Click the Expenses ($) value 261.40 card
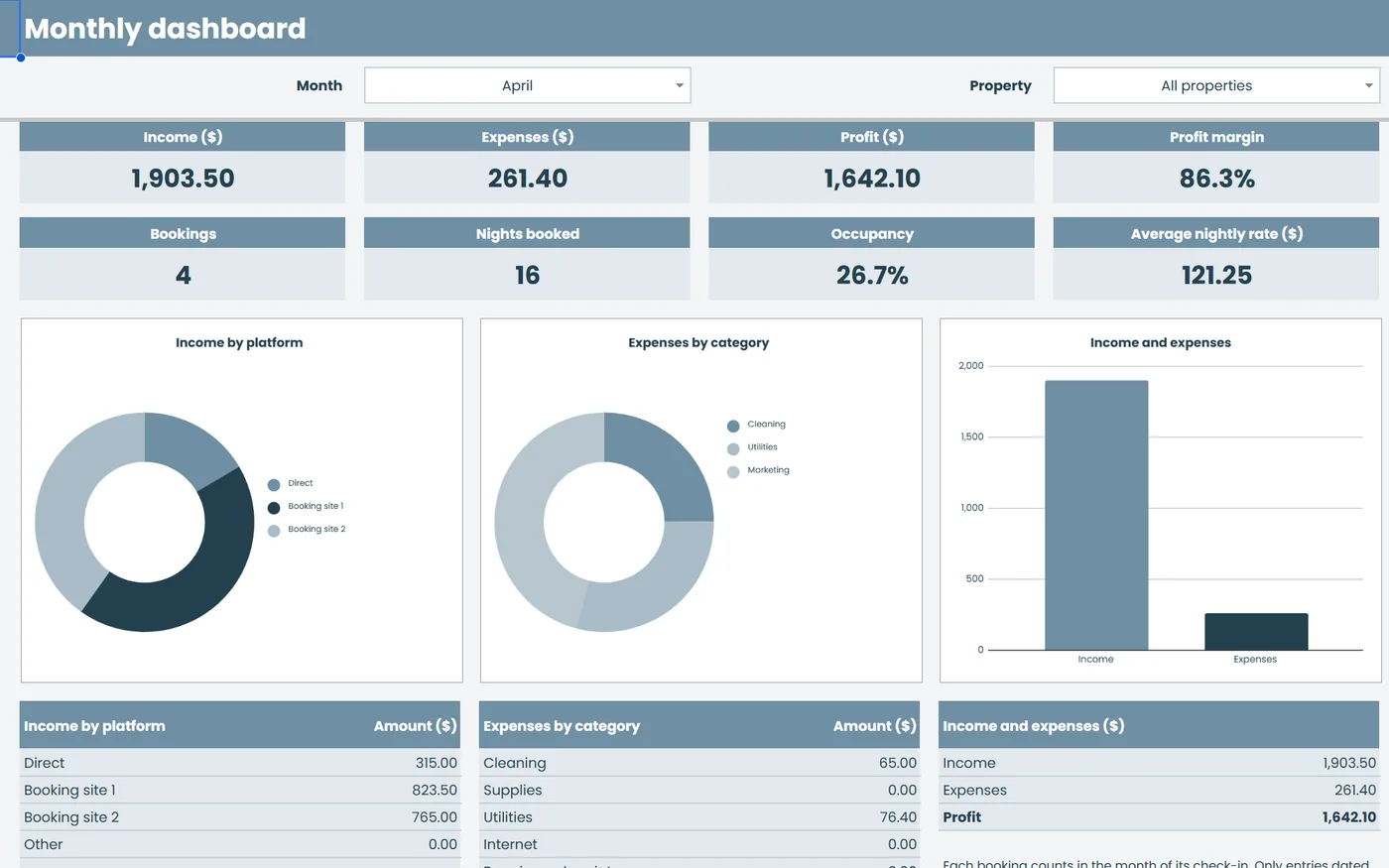The width and height of the screenshot is (1389, 868). (x=527, y=178)
